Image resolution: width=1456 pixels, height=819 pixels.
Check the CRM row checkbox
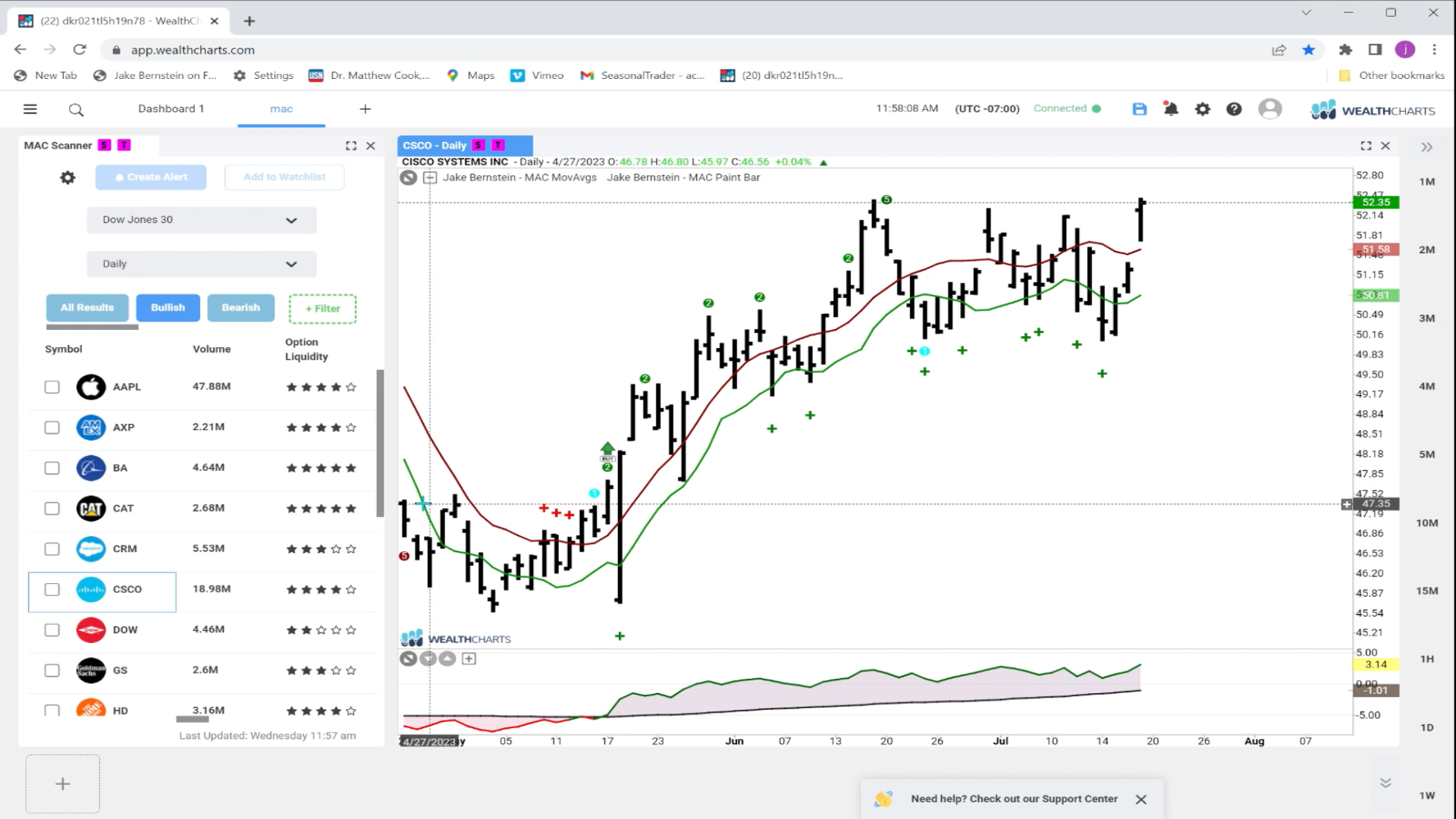(52, 549)
